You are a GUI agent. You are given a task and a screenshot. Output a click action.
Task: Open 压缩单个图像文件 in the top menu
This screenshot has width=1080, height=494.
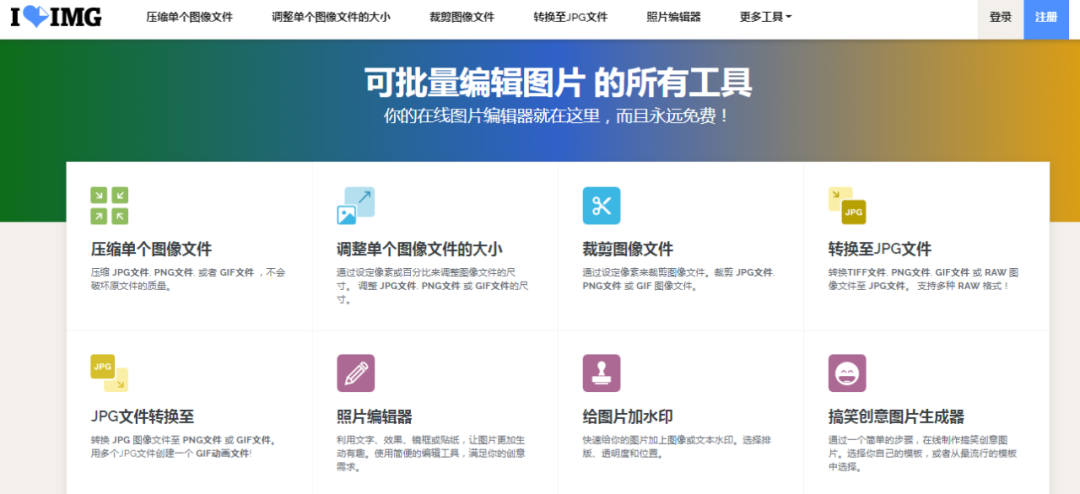pos(189,17)
